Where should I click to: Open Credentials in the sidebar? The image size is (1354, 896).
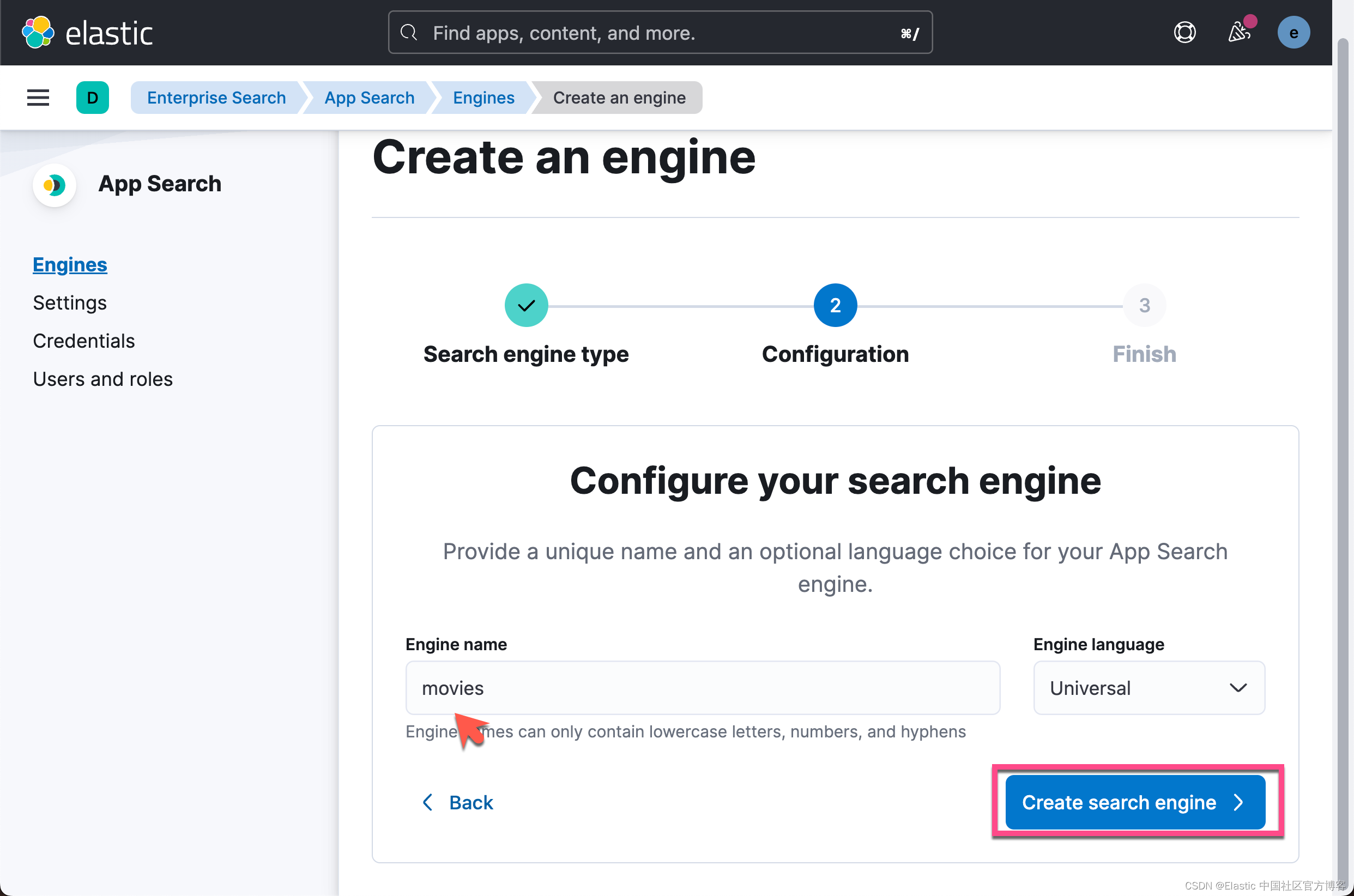84,341
